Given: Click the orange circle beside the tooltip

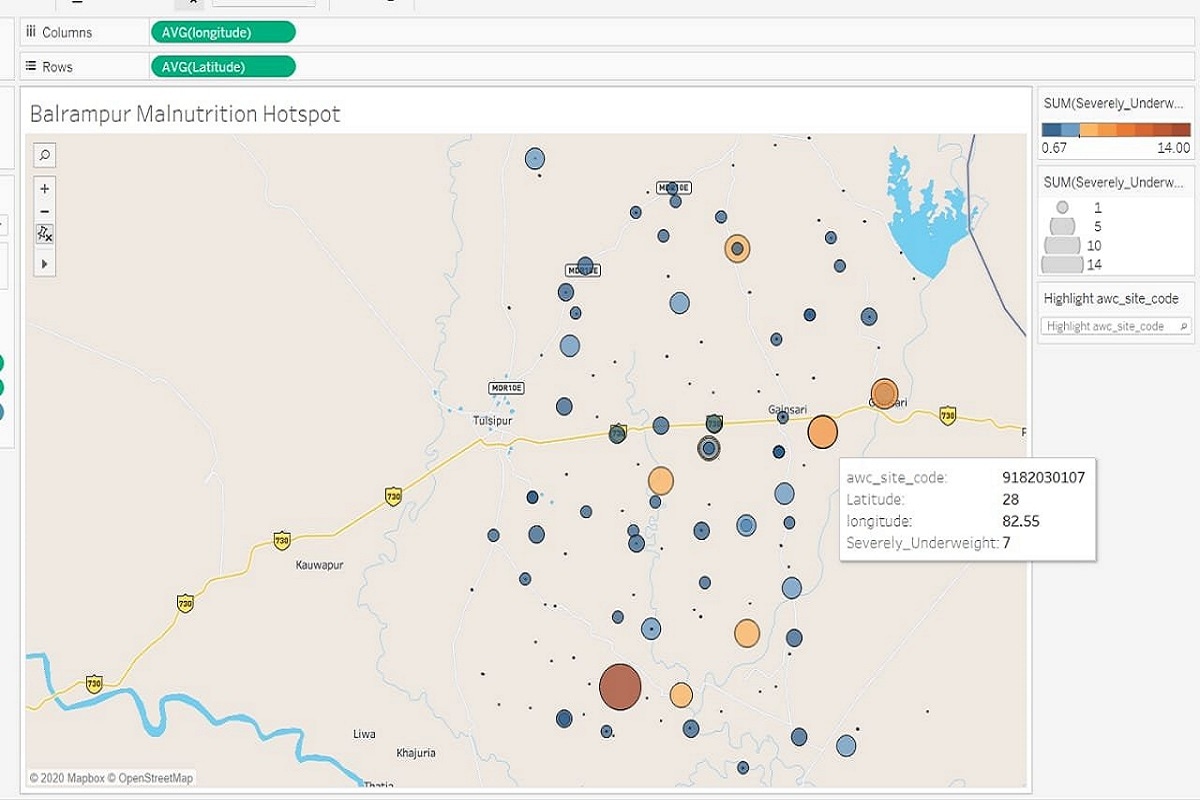Looking at the screenshot, I should [822, 432].
